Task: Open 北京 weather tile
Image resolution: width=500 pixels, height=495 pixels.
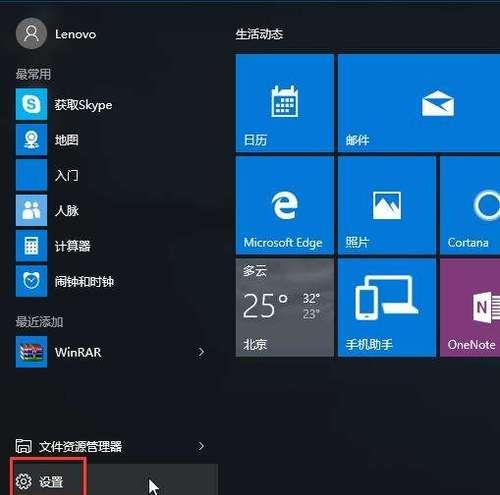Action: click(x=285, y=307)
